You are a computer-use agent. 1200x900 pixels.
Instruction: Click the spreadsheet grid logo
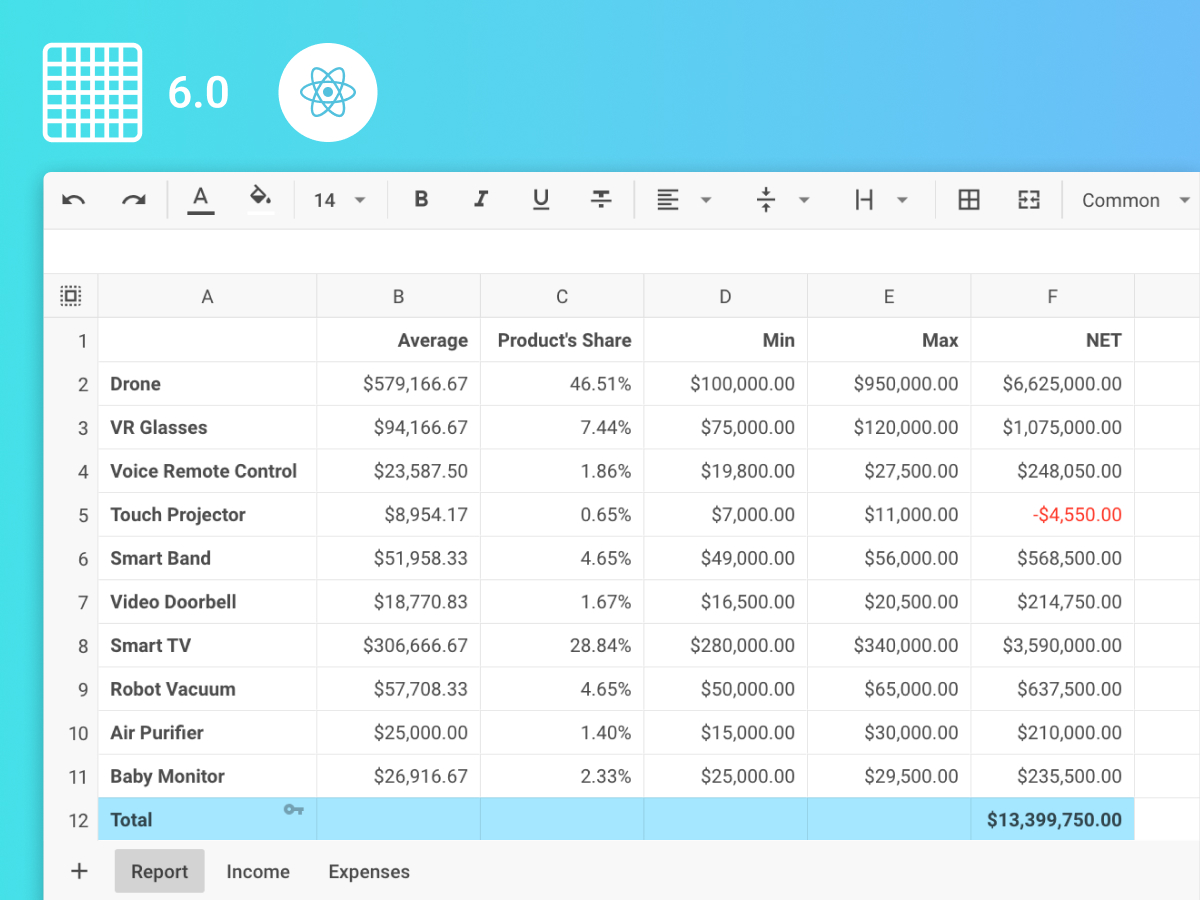tap(92, 92)
